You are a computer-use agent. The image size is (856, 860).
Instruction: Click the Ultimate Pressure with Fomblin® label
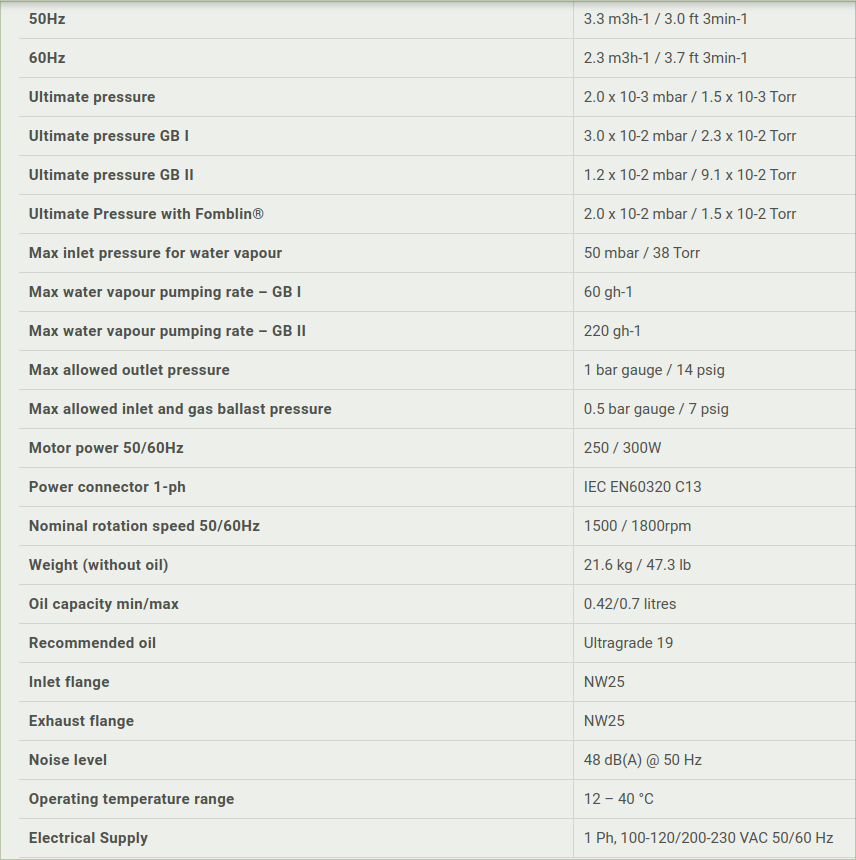tap(146, 214)
